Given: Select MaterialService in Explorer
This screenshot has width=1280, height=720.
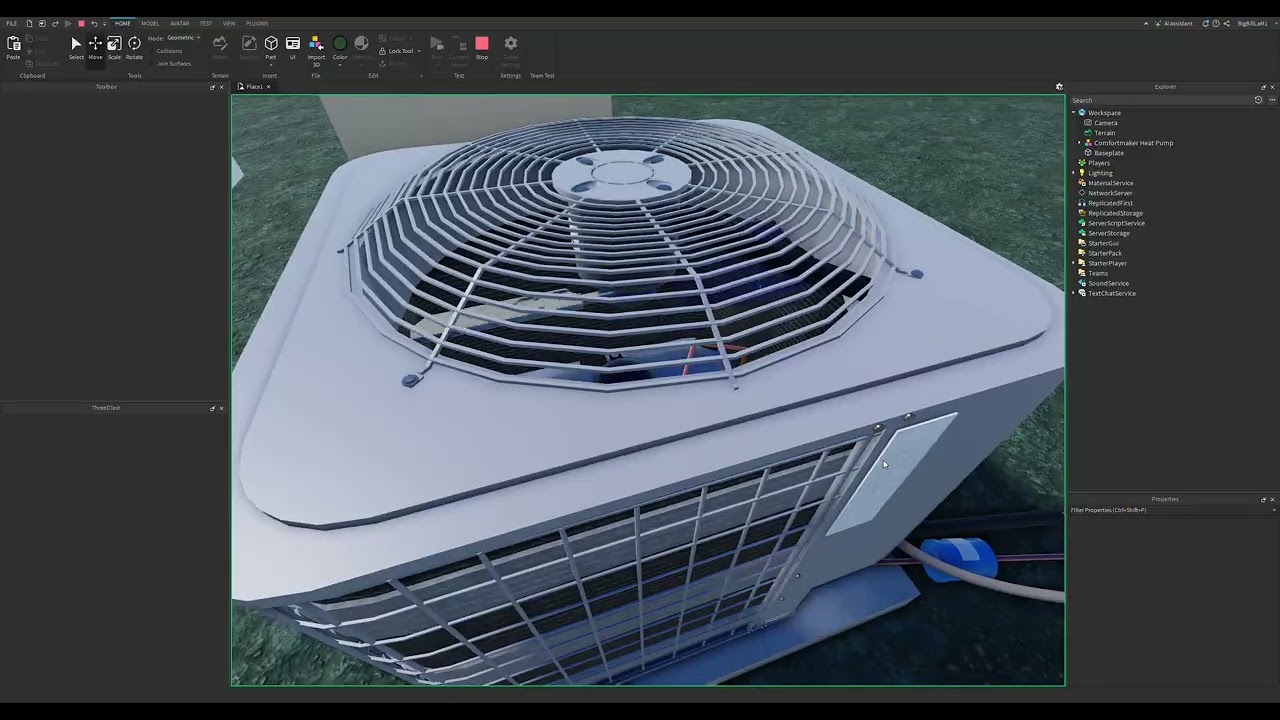Looking at the screenshot, I should coord(1111,183).
